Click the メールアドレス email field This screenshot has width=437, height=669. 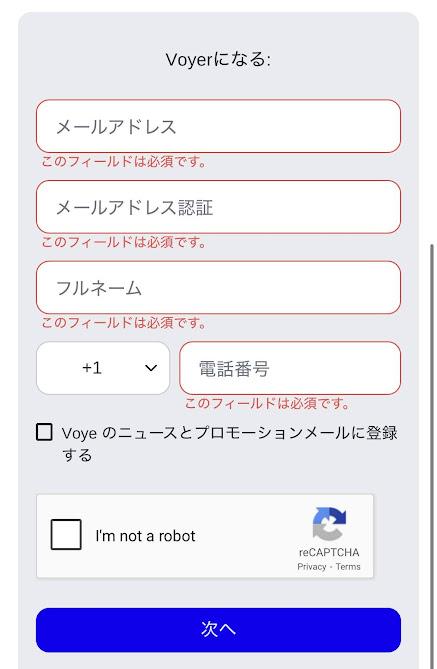click(218, 126)
